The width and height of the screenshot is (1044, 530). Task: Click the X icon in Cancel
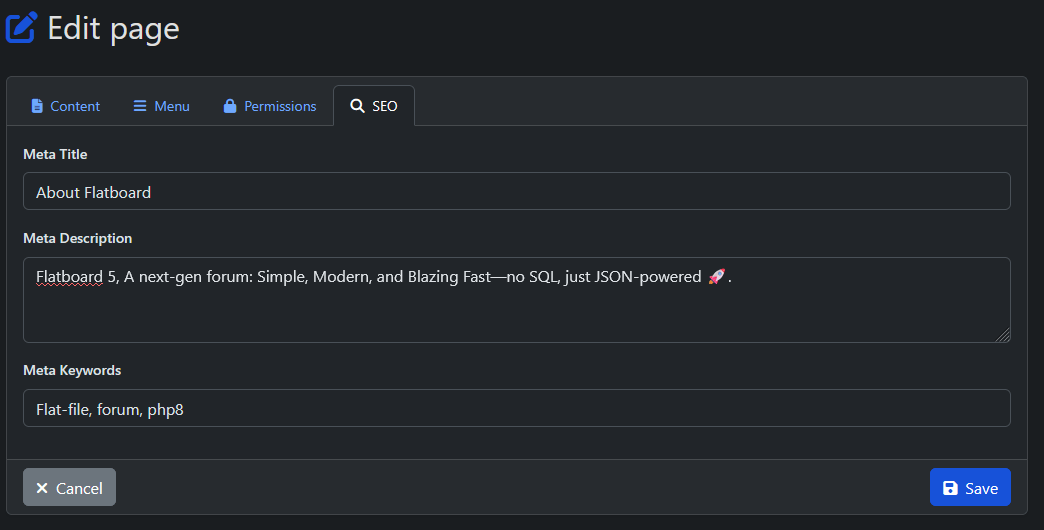coord(42,488)
